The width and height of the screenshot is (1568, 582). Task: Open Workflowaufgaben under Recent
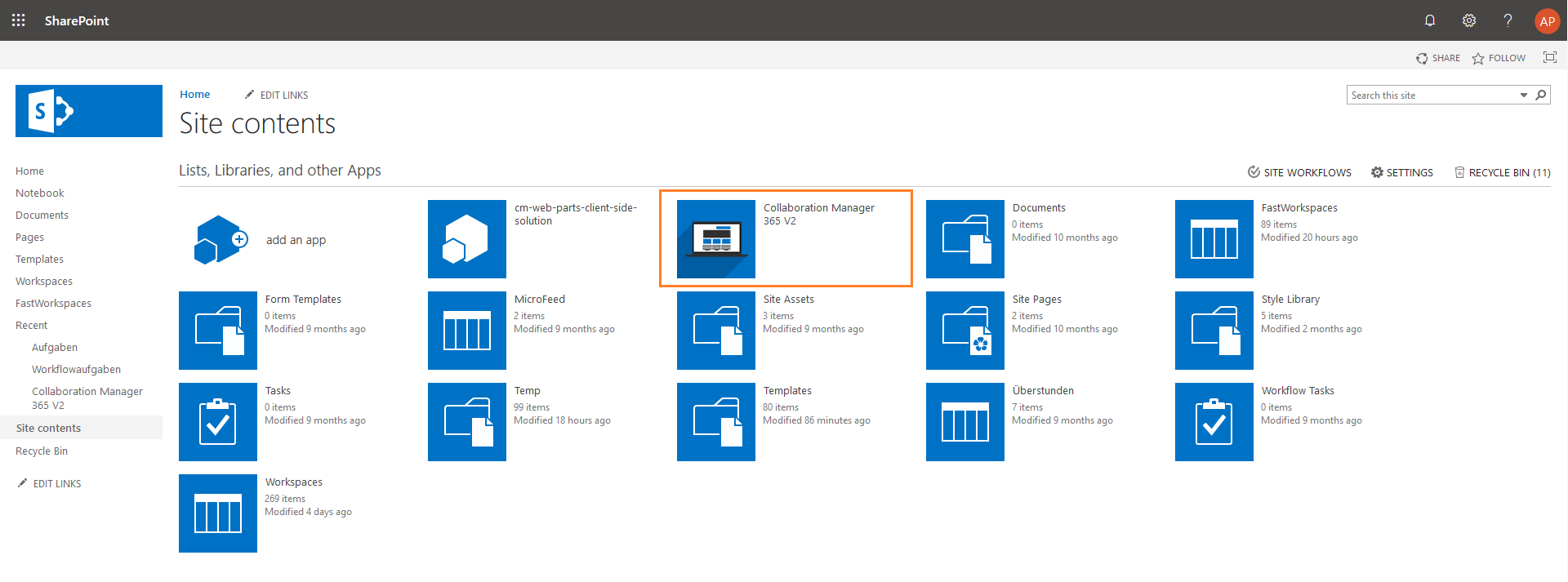pyautogui.click(x=76, y=370)
